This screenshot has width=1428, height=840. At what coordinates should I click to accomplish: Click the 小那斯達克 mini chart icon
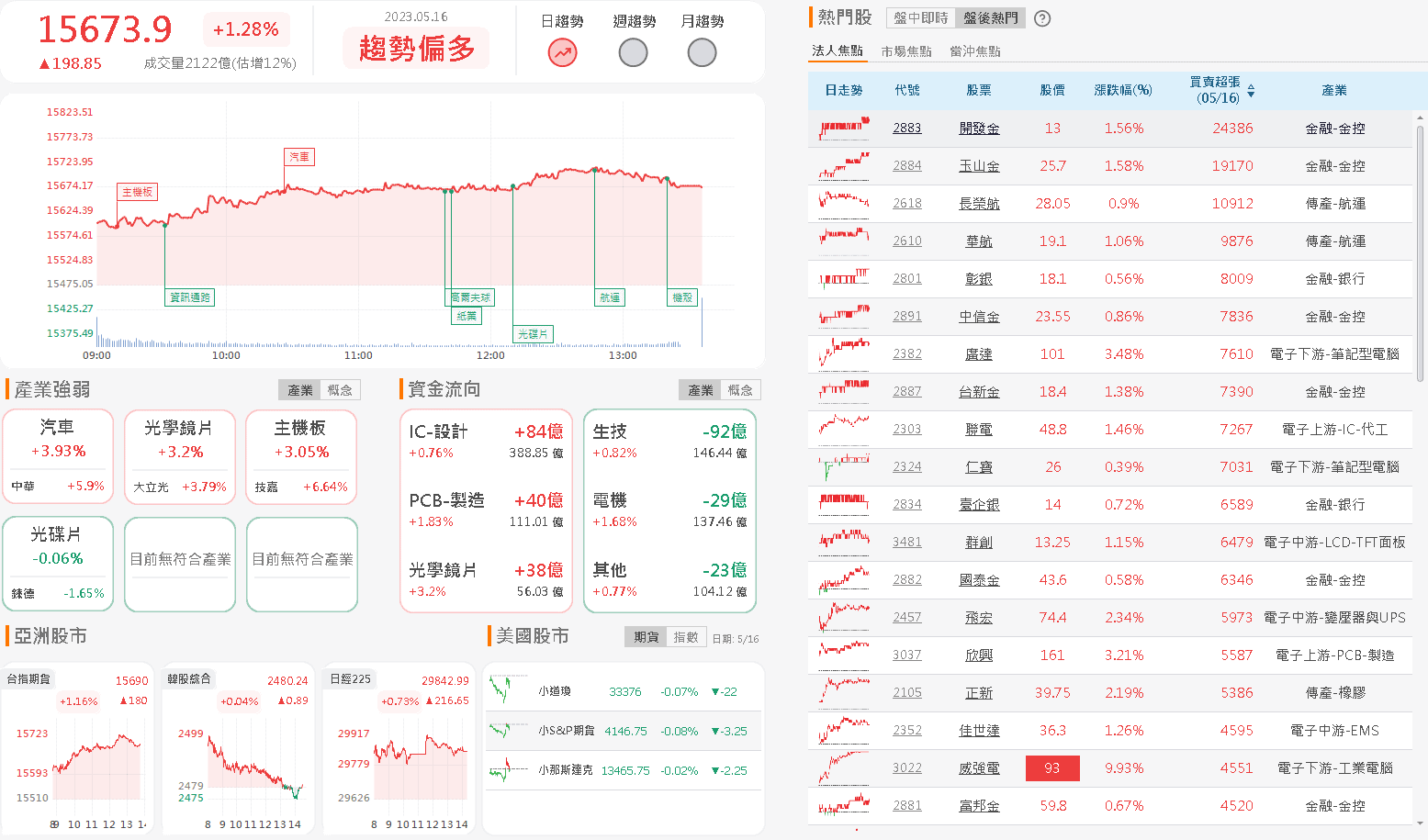509,770
